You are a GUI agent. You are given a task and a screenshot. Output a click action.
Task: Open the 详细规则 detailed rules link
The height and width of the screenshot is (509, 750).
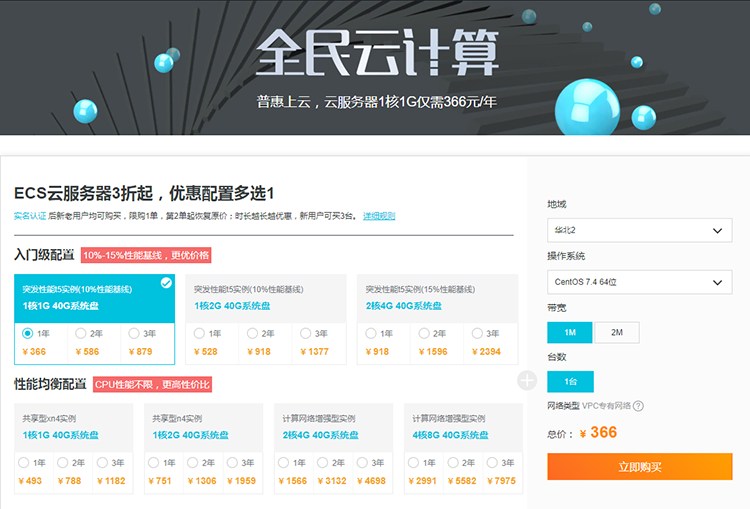379,216
